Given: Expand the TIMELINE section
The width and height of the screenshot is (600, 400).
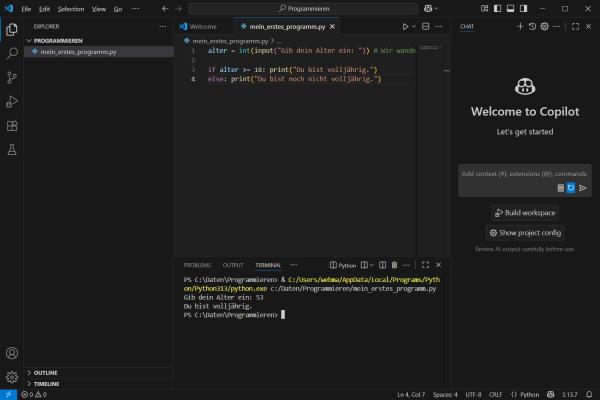Looking at the screenshot, I should pos(99,384).
